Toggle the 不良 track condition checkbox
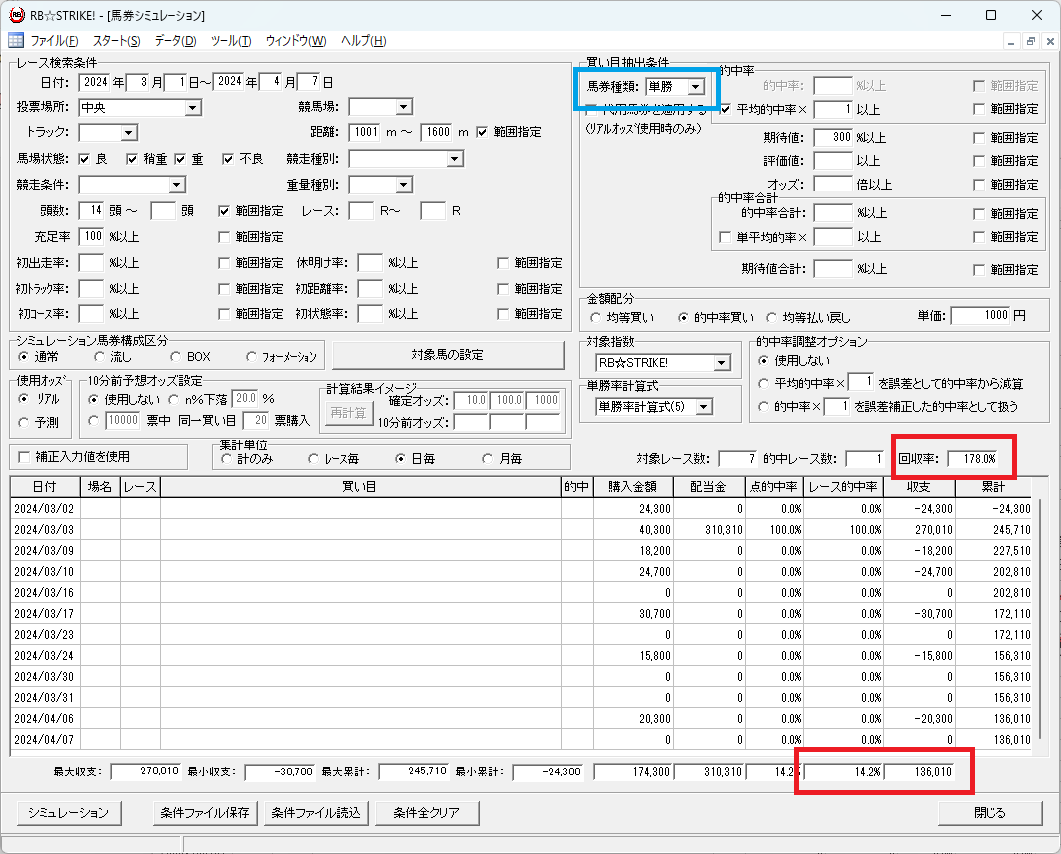This screenshot has height=854, width=1061. coord(228,159)
